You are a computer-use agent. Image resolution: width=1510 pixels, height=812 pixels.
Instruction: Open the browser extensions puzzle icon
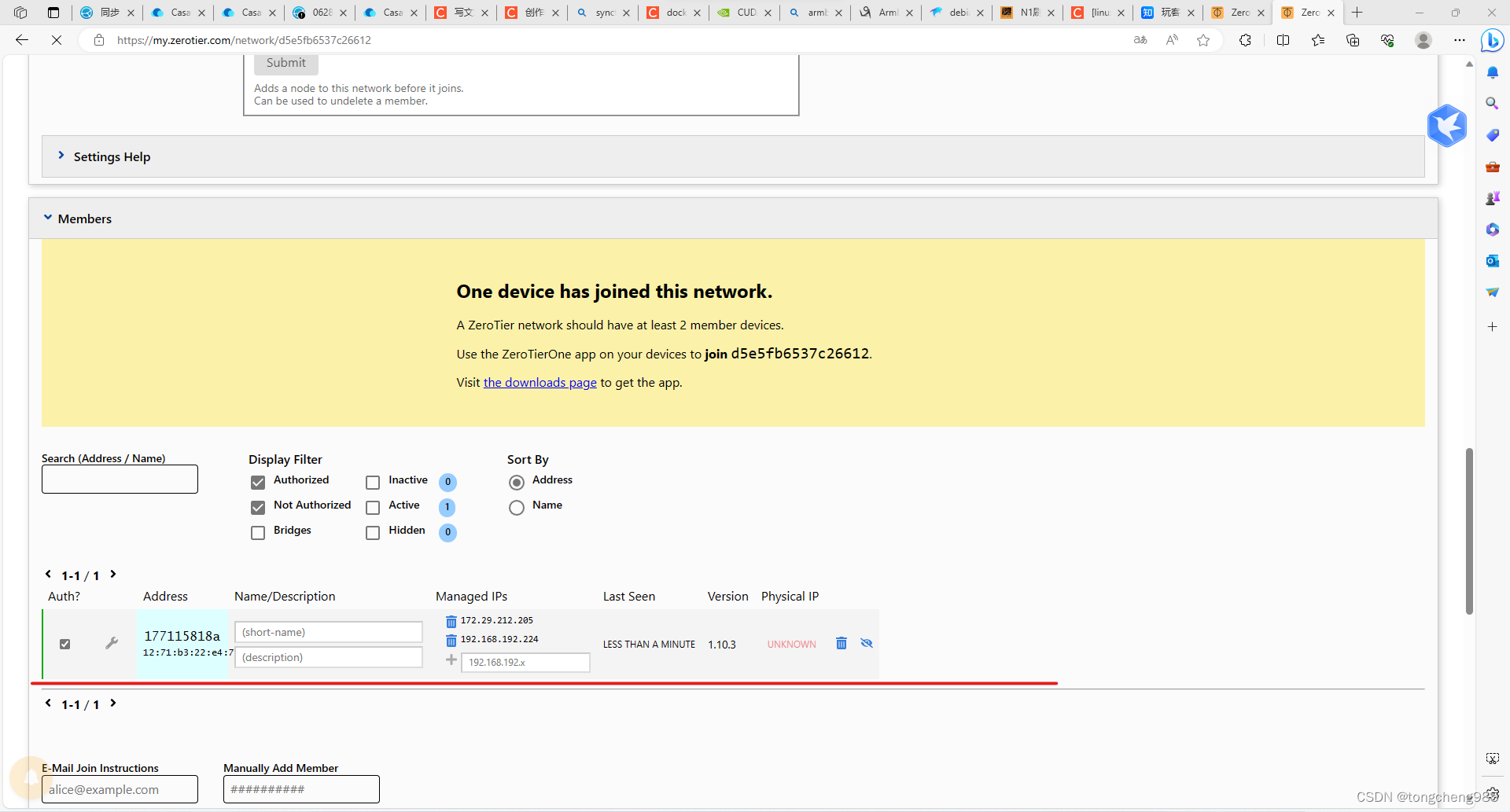click(x=1245, y=40)
